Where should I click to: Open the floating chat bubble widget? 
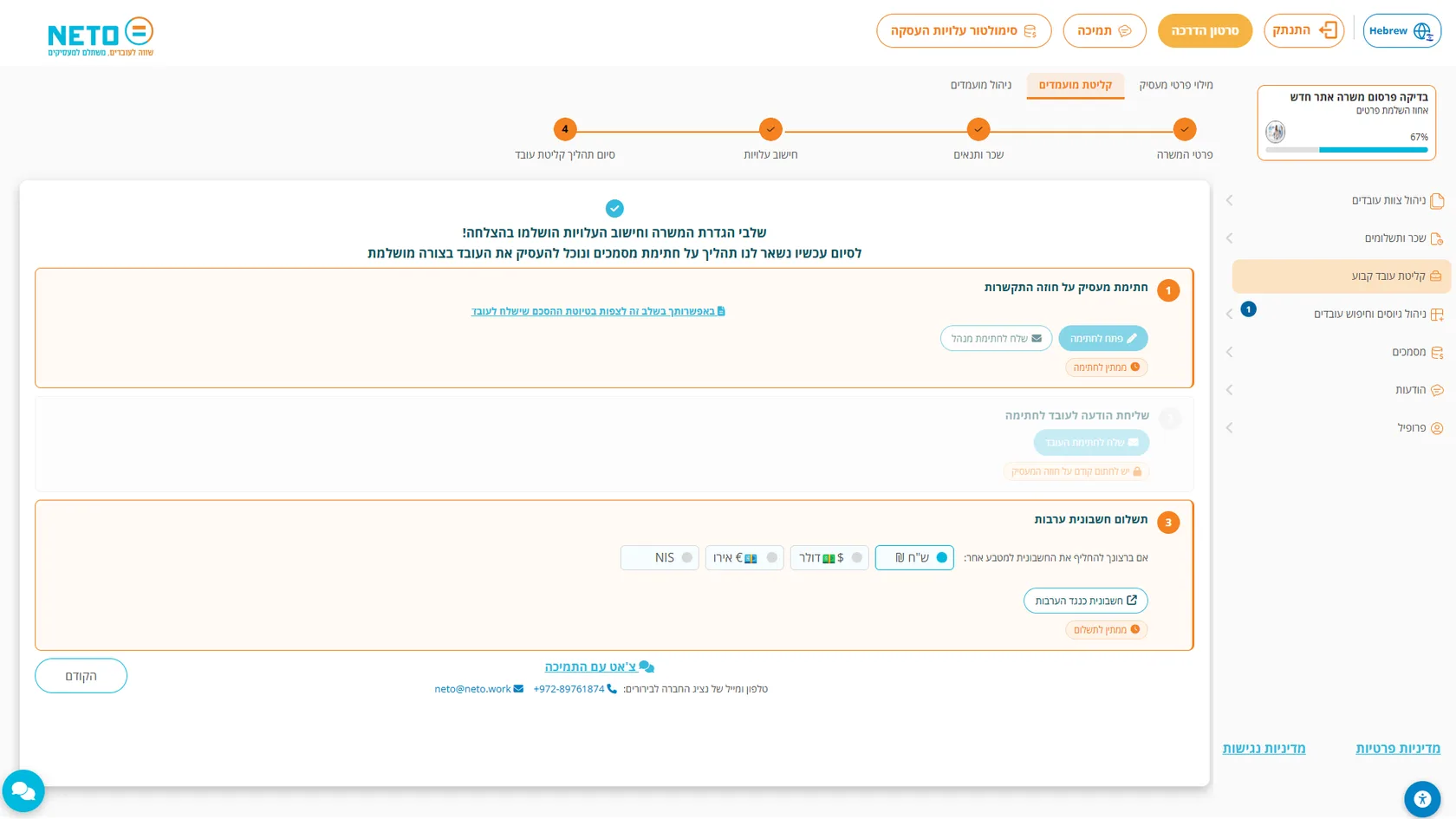coord(23,790)
